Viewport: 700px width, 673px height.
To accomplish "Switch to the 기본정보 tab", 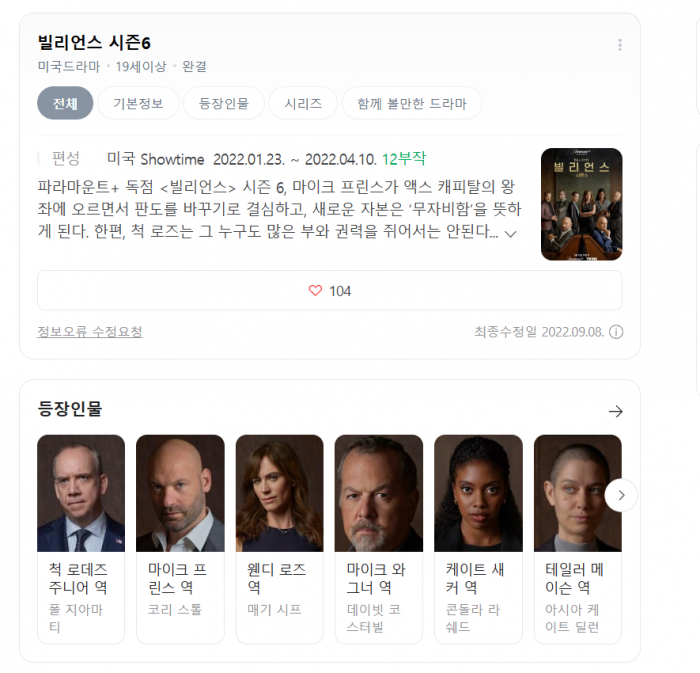I will click(138, 103).
